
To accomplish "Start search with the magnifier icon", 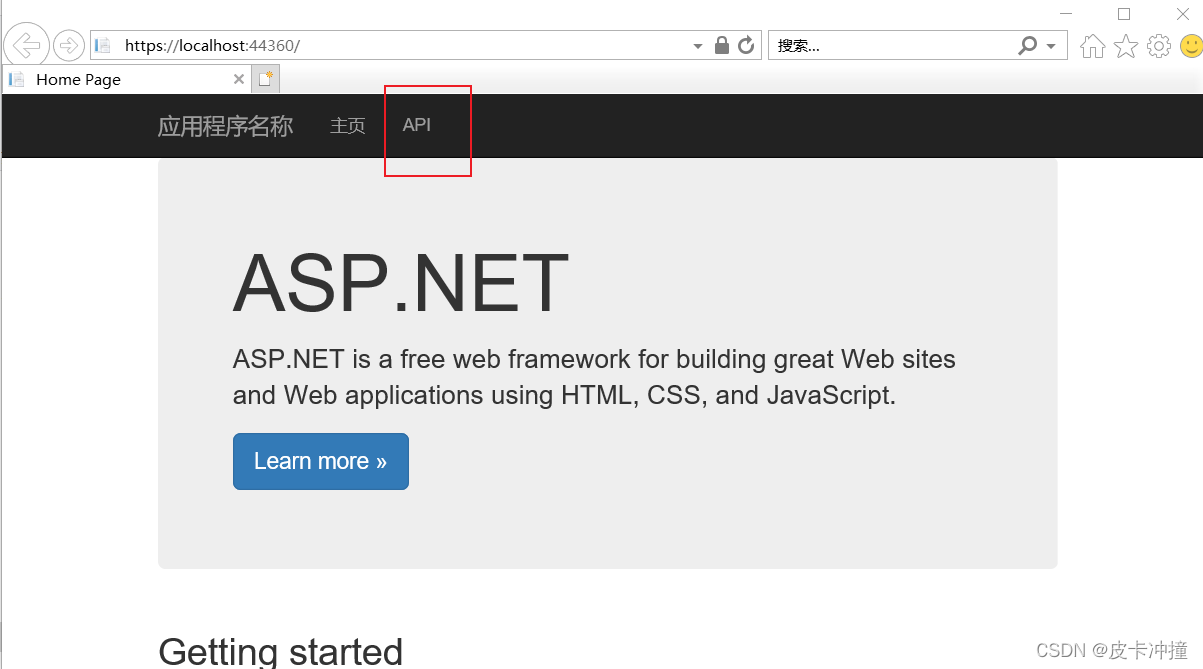I will 1028,45.
